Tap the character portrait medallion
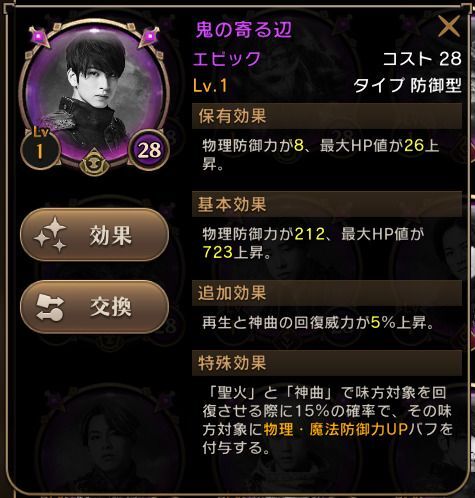Viewport: 475px width, 498px height. [95, 95]
